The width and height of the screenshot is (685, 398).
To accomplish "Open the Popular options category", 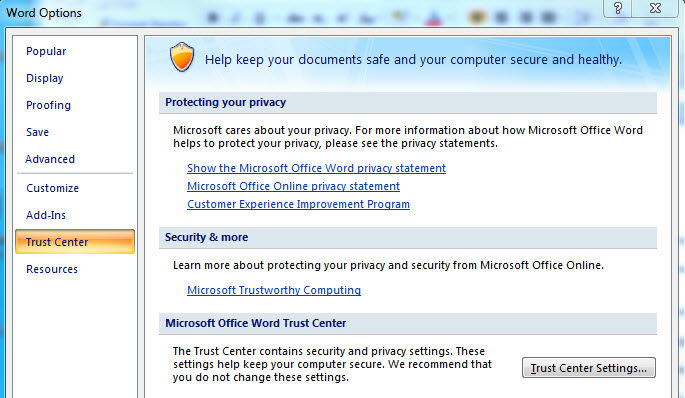I will point(46,51).
